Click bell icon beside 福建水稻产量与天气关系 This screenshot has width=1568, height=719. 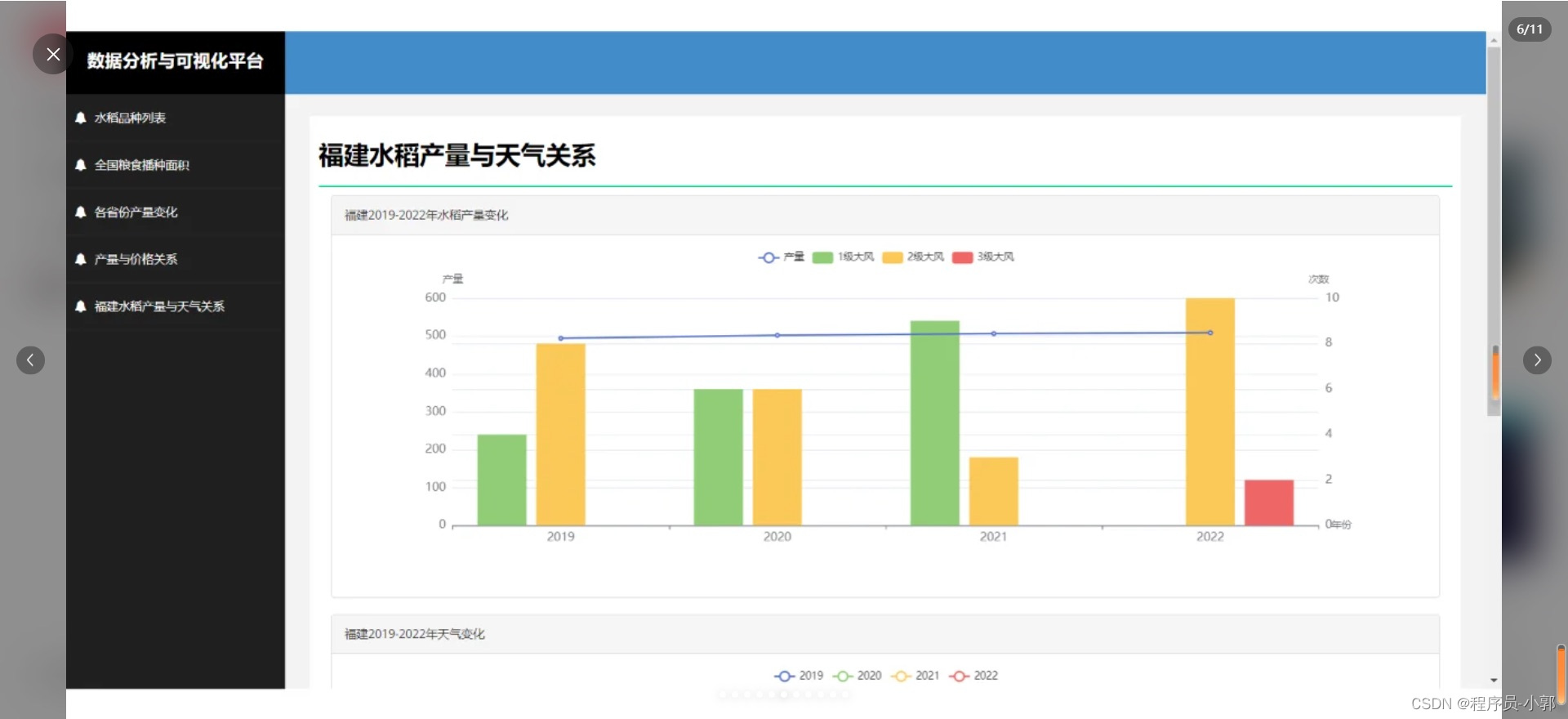[80, 306]
